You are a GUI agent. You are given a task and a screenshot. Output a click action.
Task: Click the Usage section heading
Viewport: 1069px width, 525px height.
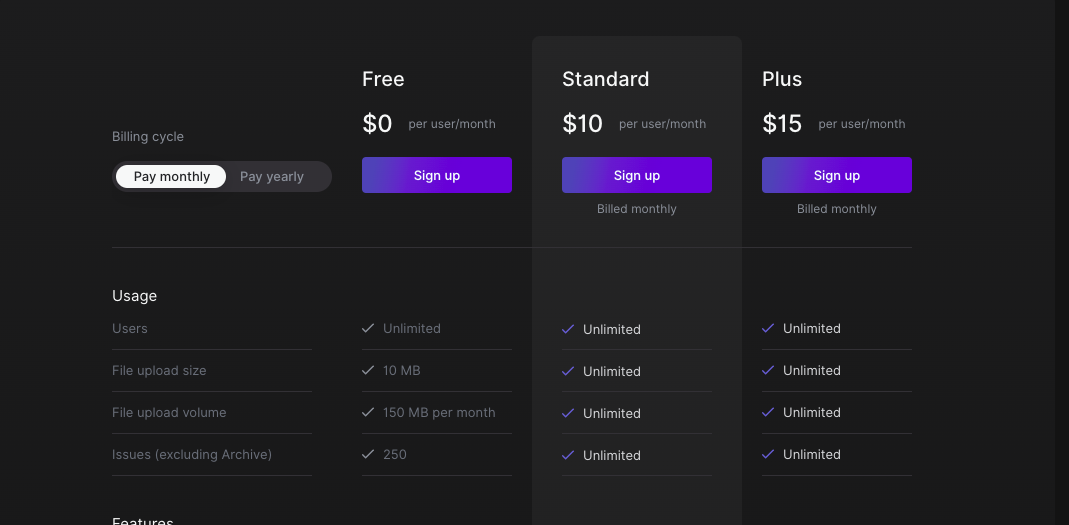[x=134, y=296]
